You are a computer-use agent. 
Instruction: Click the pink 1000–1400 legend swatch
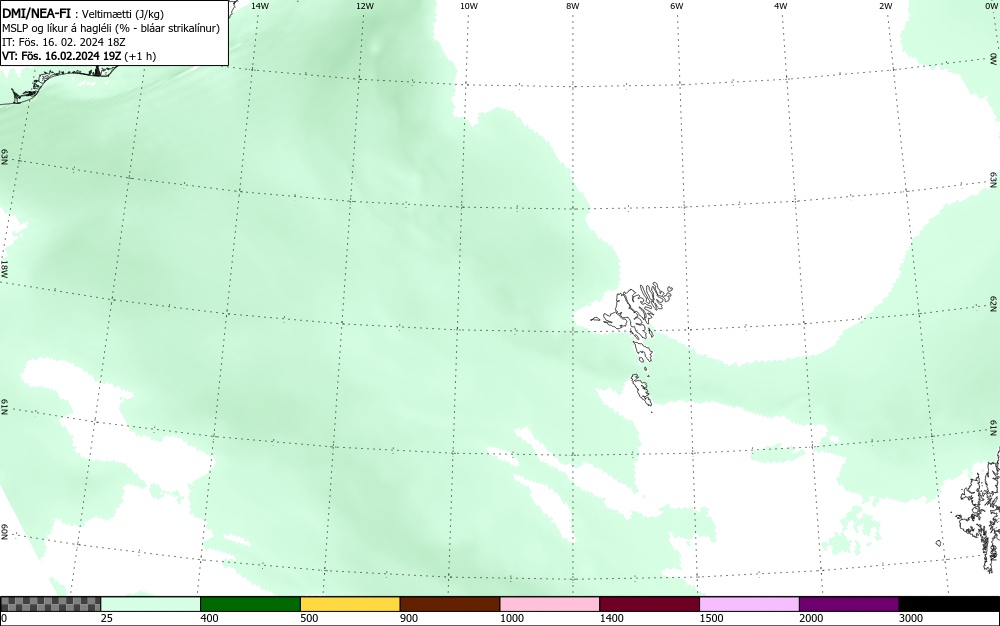click(550, 604)
